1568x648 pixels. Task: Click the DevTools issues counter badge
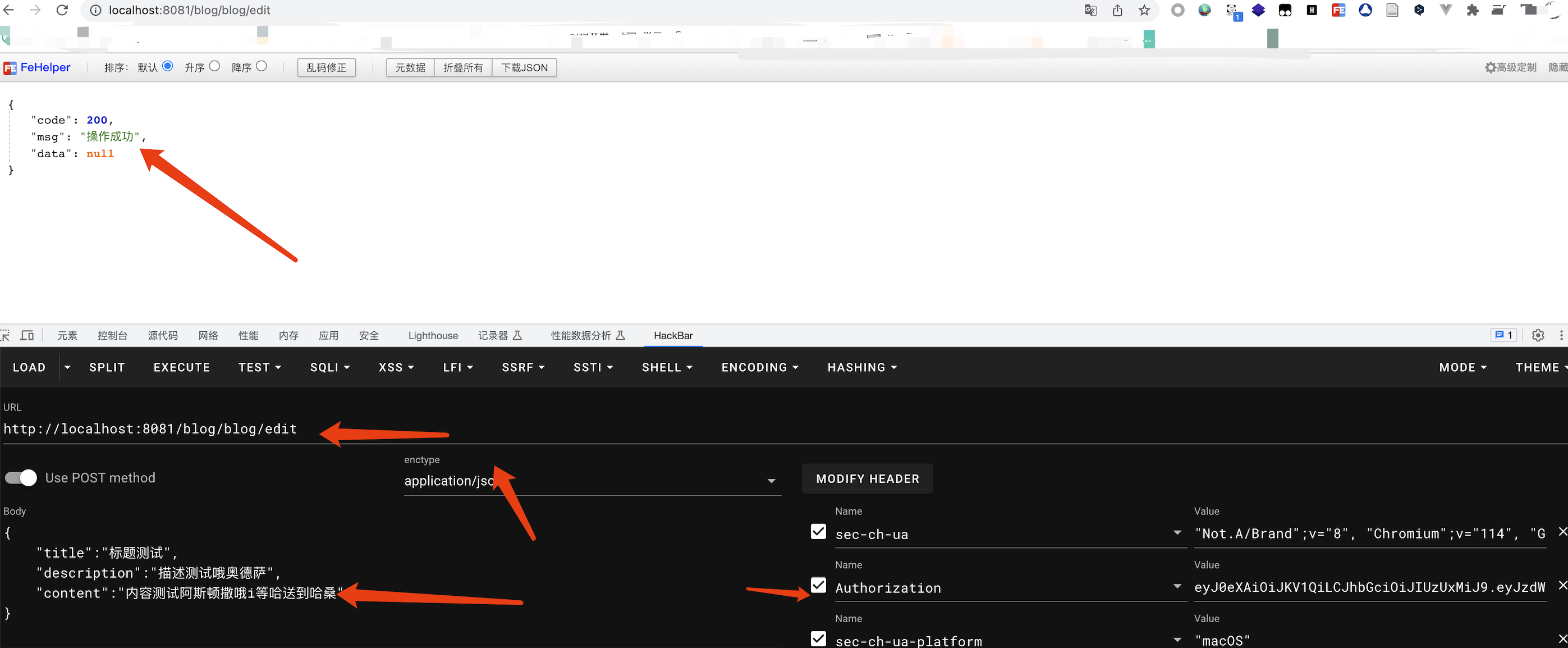(x=1503, y=336)
